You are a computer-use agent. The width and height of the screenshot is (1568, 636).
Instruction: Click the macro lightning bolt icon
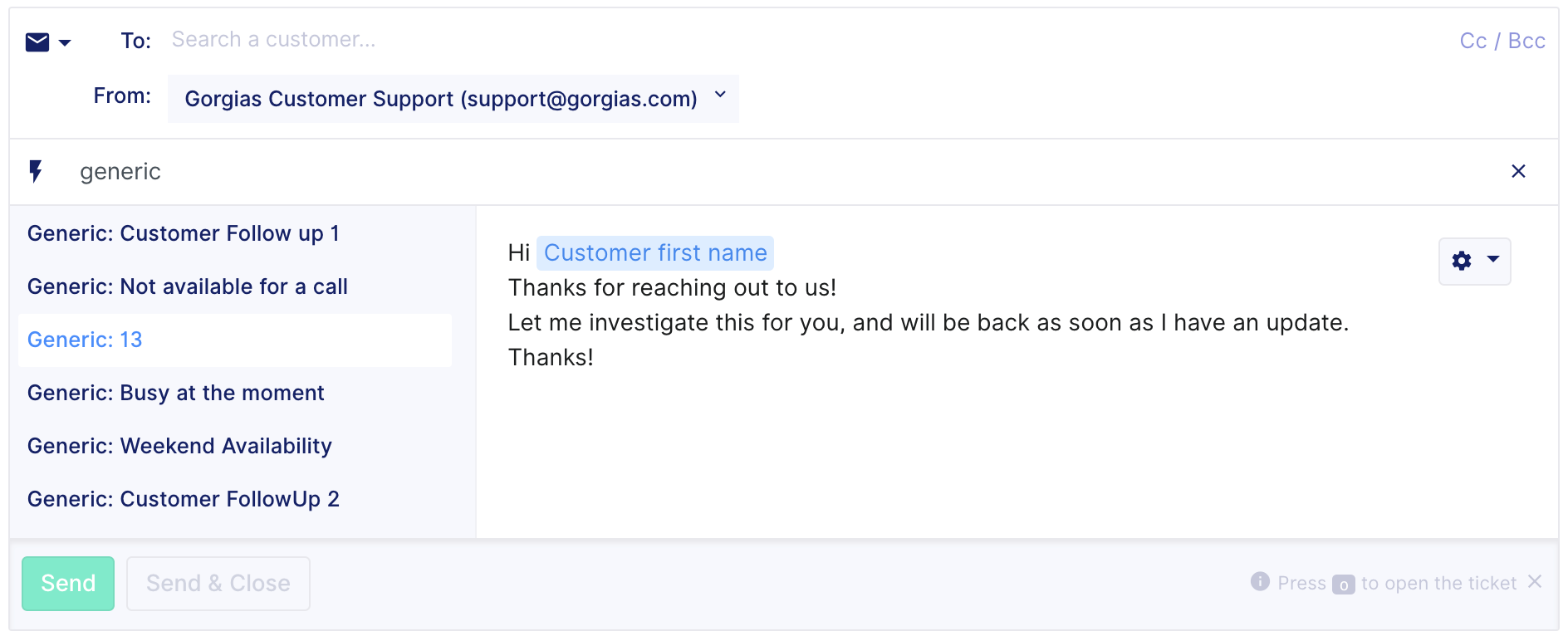click(x=36, y=171)
